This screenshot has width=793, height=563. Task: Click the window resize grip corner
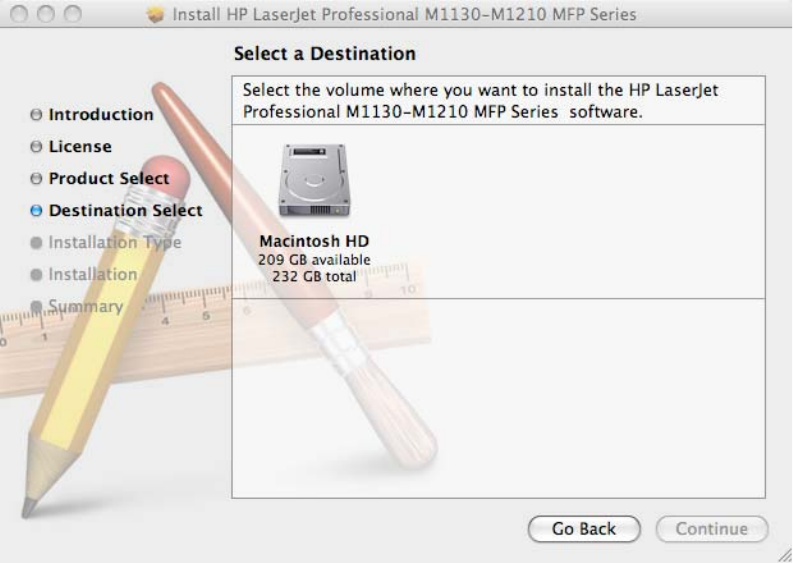point(784,555)
